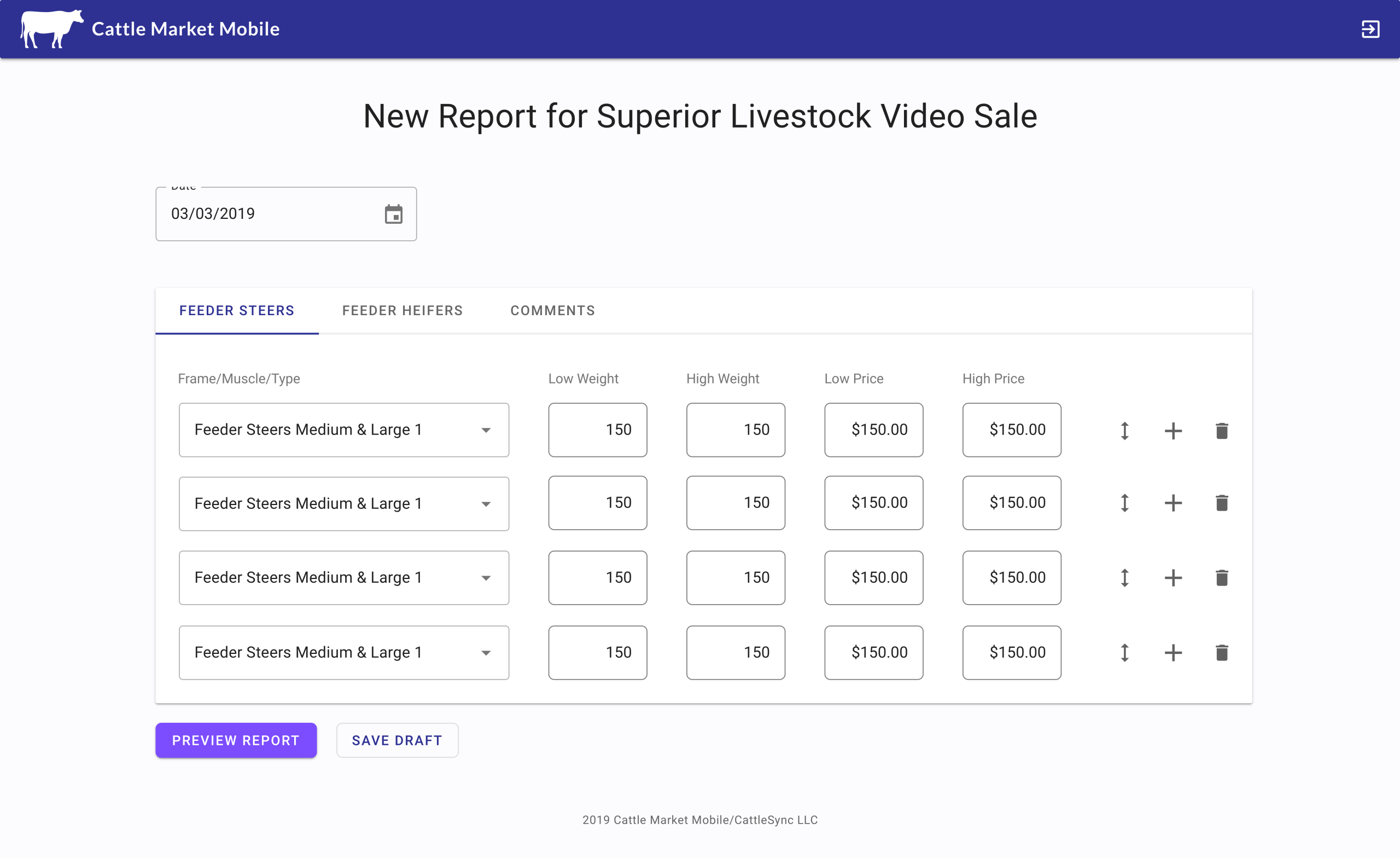1400x858 pixels.
Task: Click reorder arrow icon on fourth row
Action: click(x=1124, y=652)
